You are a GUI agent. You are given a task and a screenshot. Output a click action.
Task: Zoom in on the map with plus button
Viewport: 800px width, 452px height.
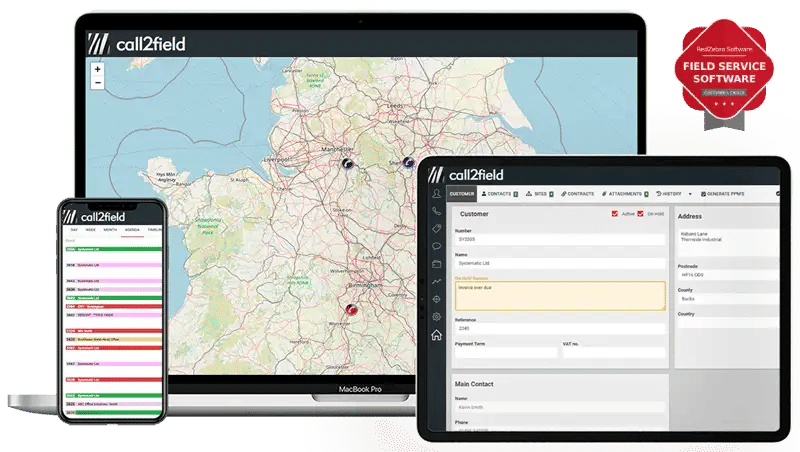pyautogui.click(x=97, y=69)
